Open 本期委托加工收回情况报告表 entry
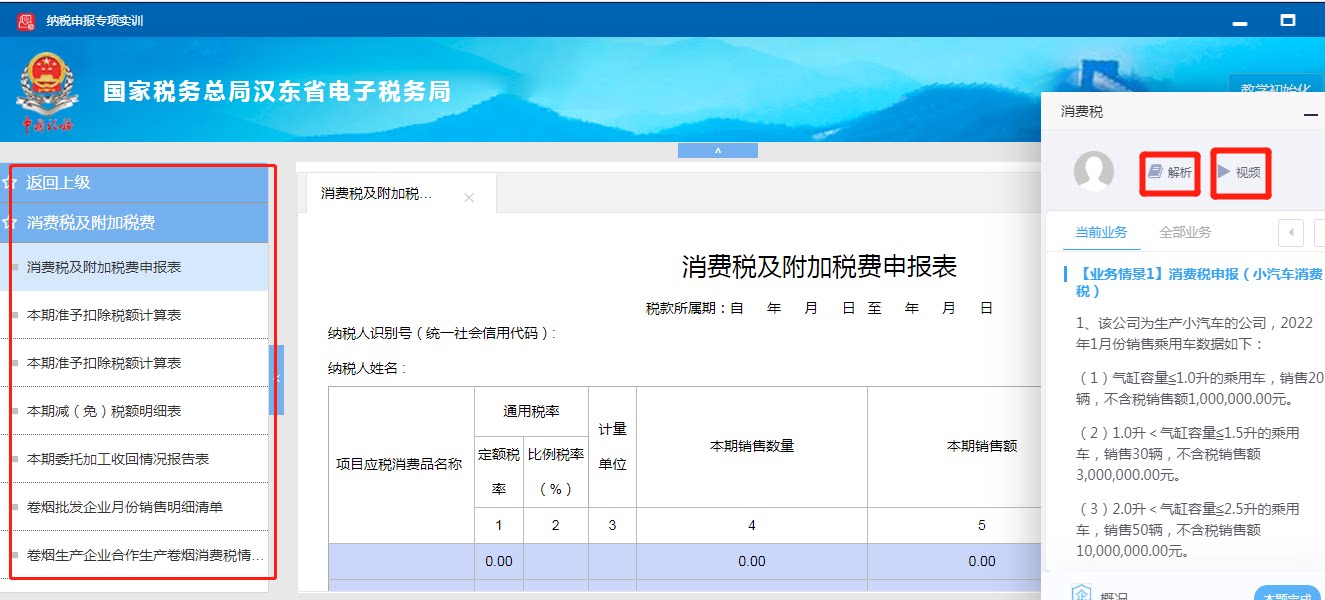 (x=134, y=459)
